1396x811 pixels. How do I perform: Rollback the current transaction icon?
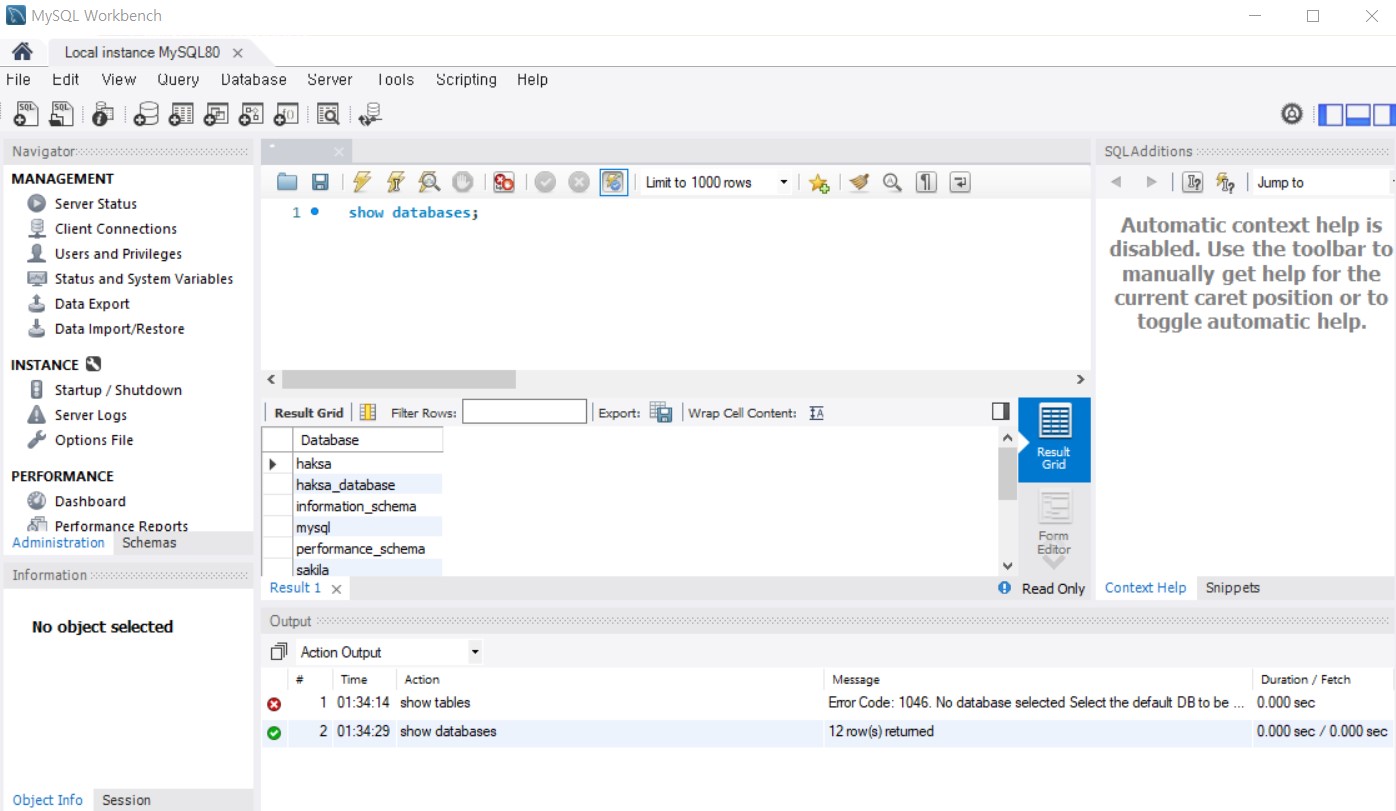click(579, 182)
